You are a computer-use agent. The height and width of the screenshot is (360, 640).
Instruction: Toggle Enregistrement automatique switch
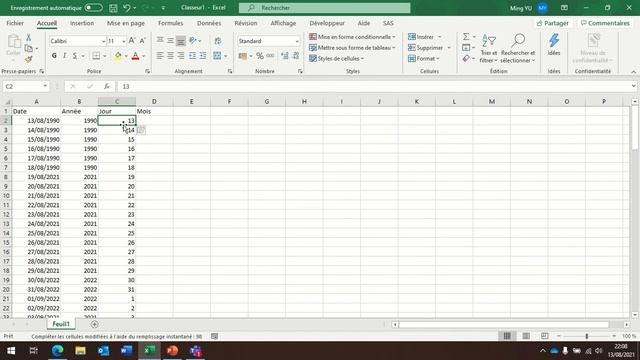[93, 8]
